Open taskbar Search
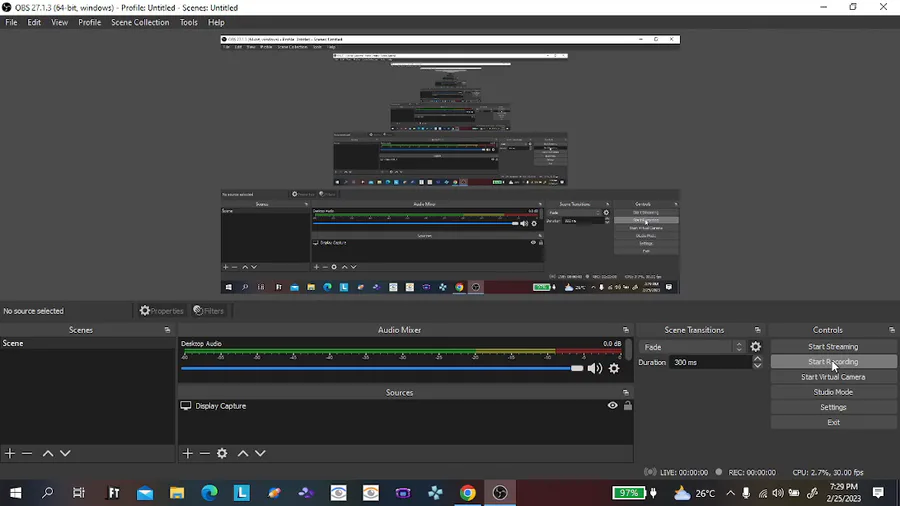This screenshot has width=900, height=506. [x=48, y=493]
